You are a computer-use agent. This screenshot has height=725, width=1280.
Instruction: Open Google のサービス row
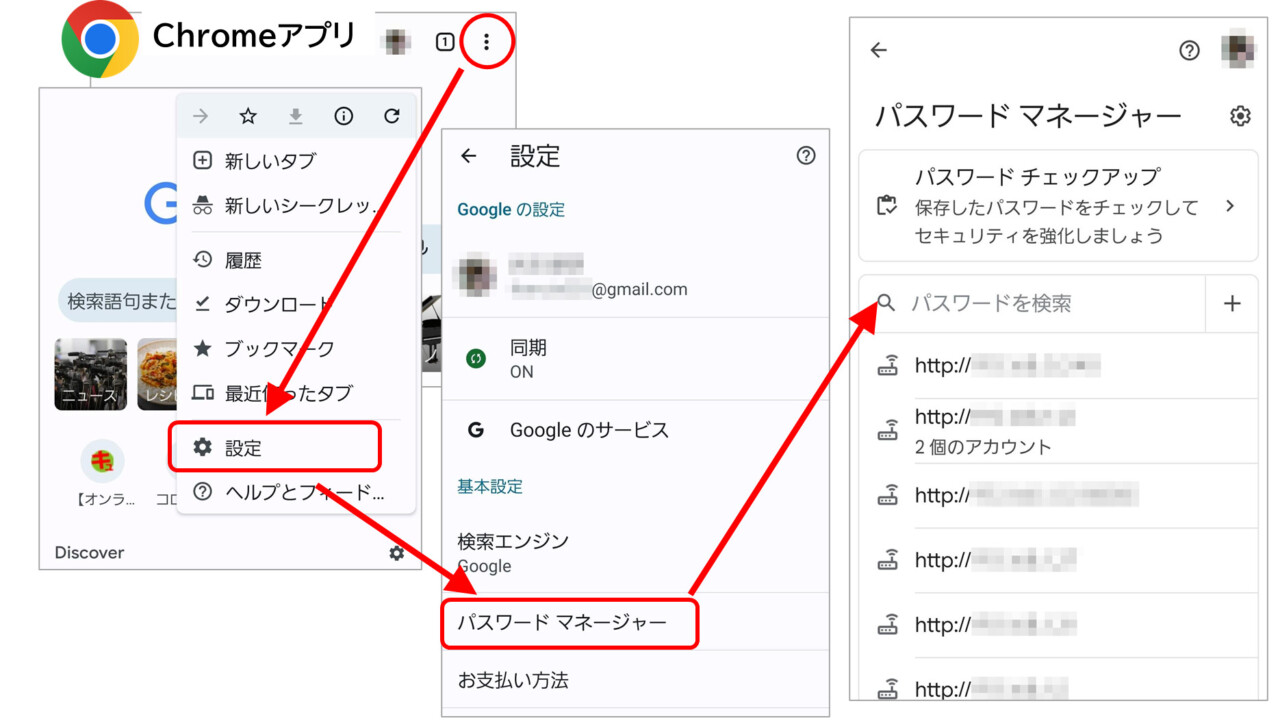click(x=635, y=430)
